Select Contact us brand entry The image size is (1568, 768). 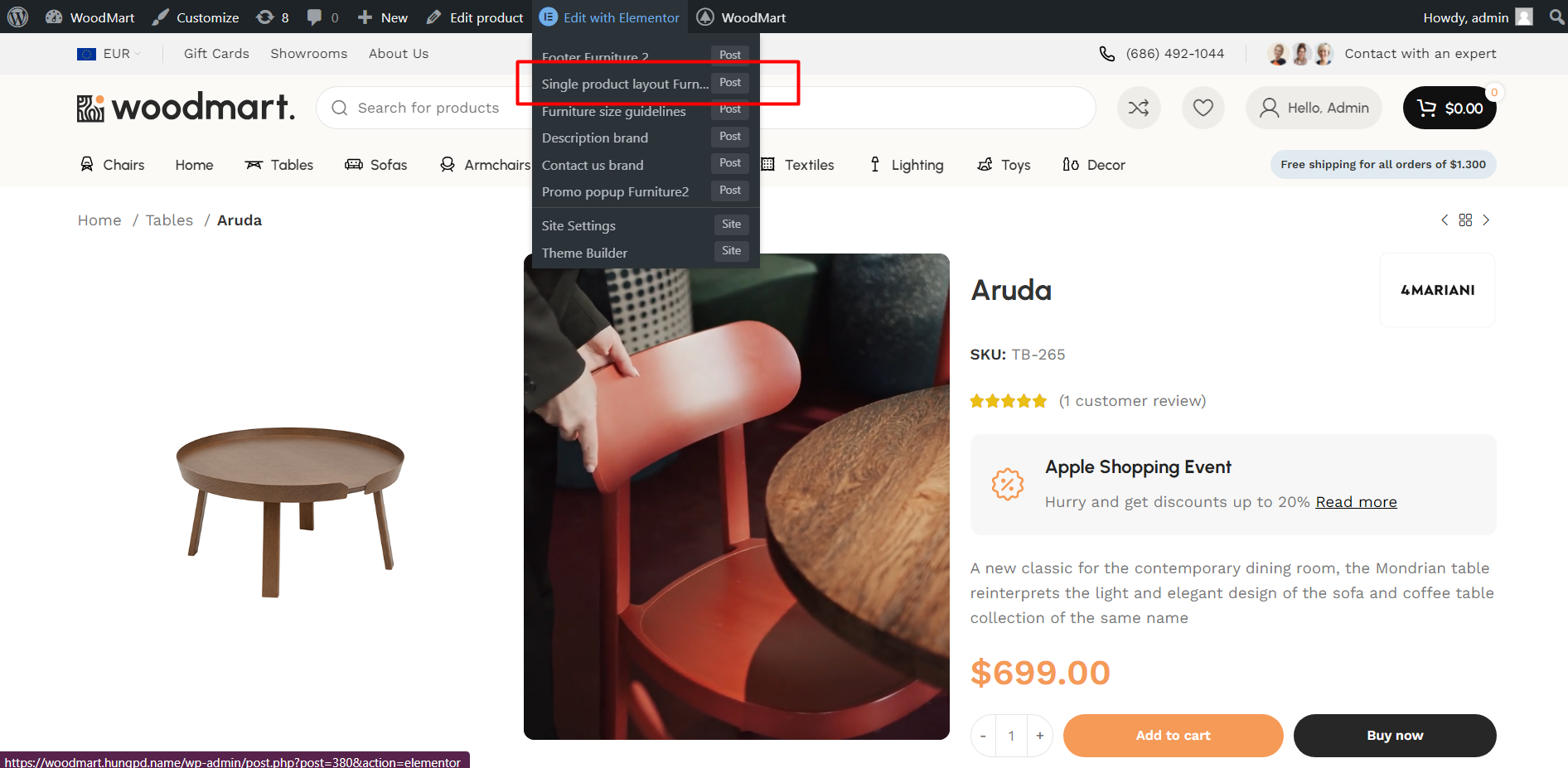pyautogui.click(x=645, y=165)
